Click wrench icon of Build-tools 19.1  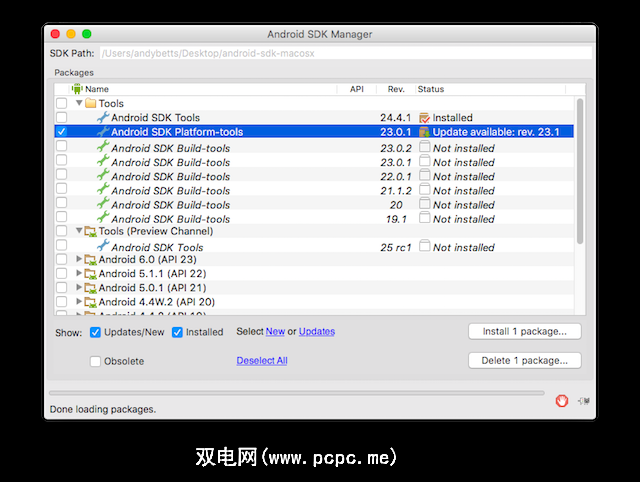103,217
